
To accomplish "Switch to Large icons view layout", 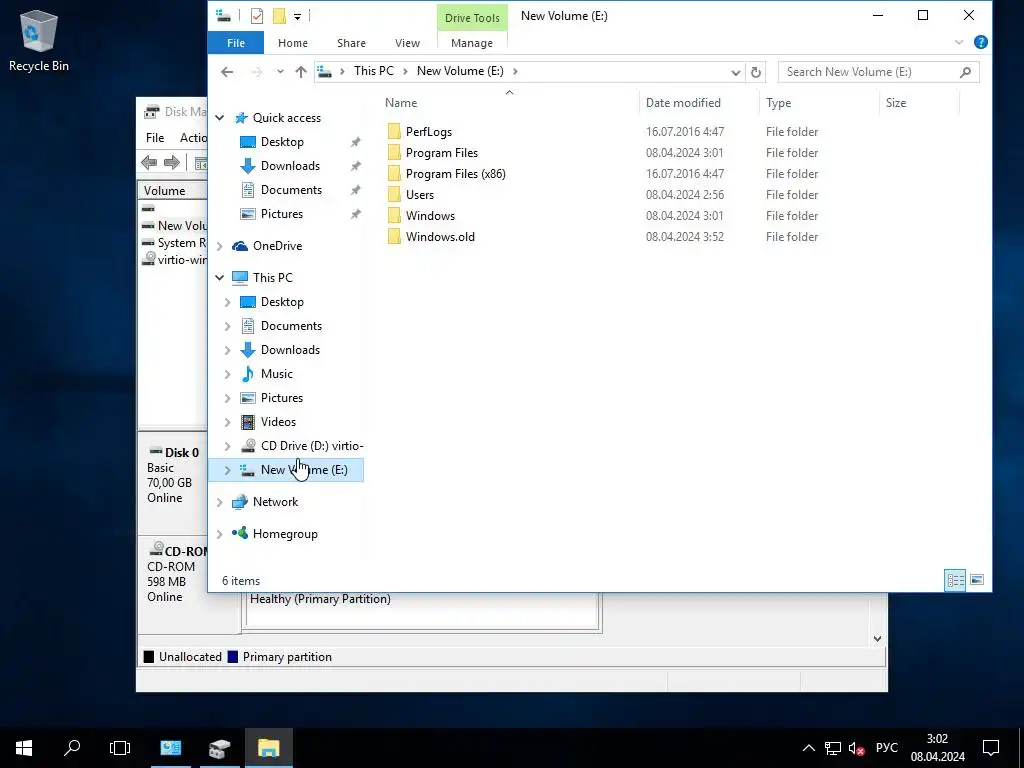I will click(977, 580).
